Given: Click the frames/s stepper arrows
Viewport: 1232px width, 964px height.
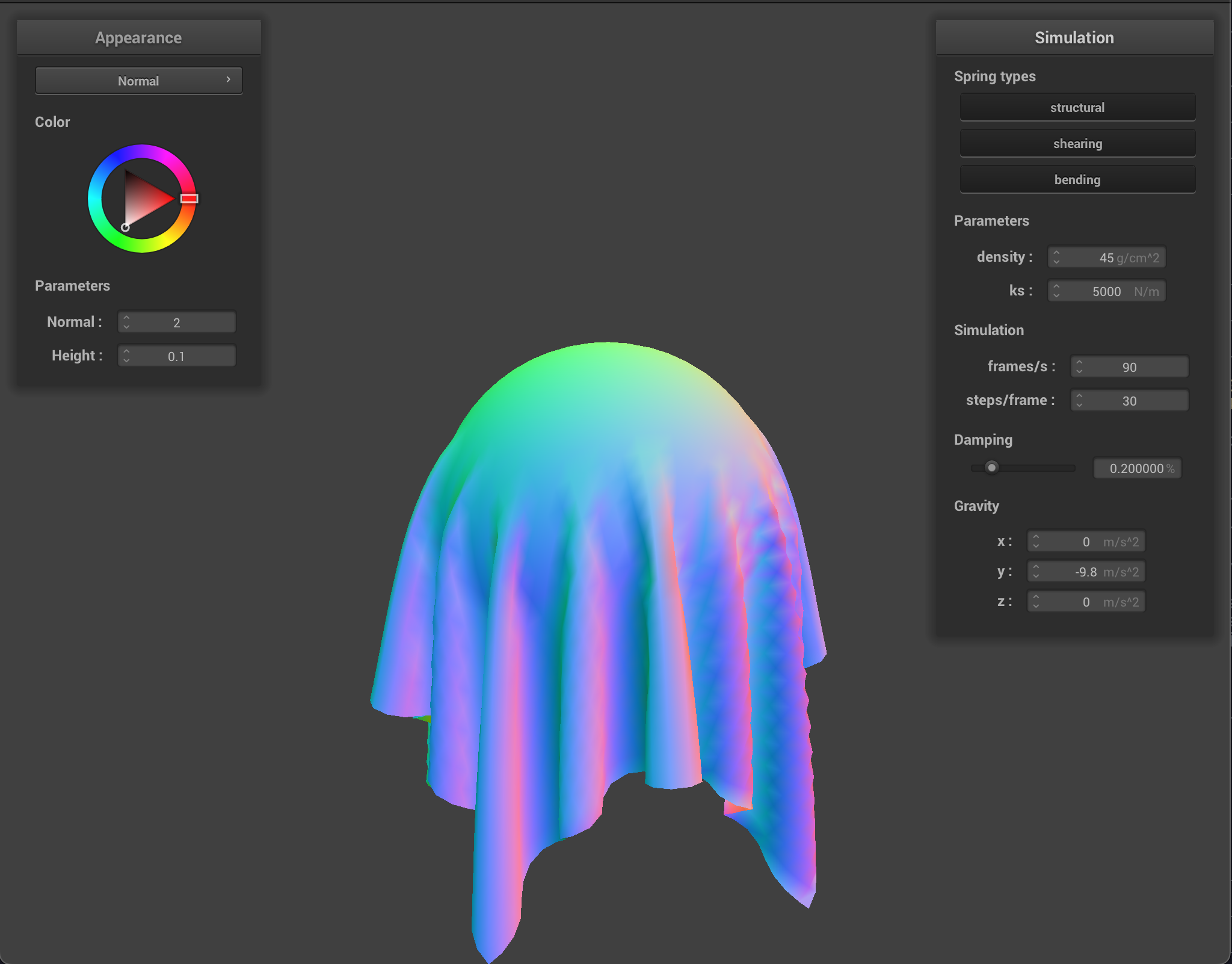Looking at the screenshot, I should coord(1079,366).
